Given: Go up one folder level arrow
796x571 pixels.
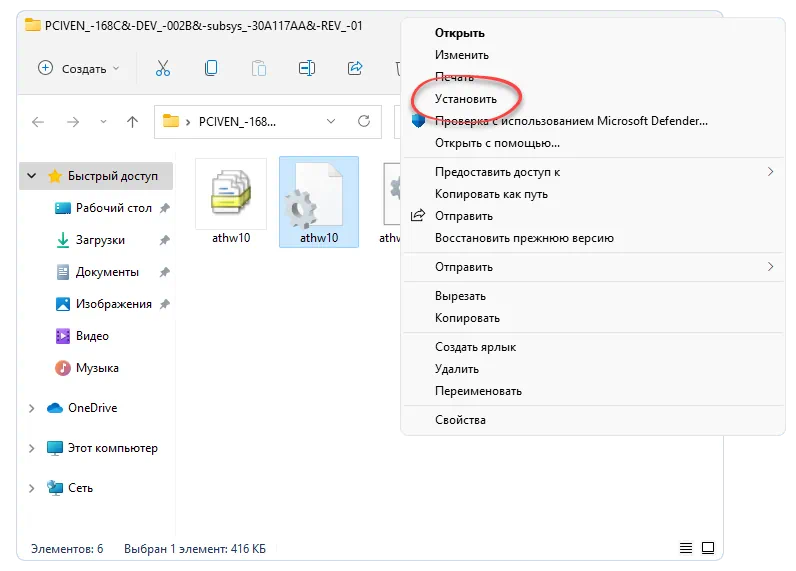Looking at the screenshot, I should pyautogui.click(x=132, y=122).
